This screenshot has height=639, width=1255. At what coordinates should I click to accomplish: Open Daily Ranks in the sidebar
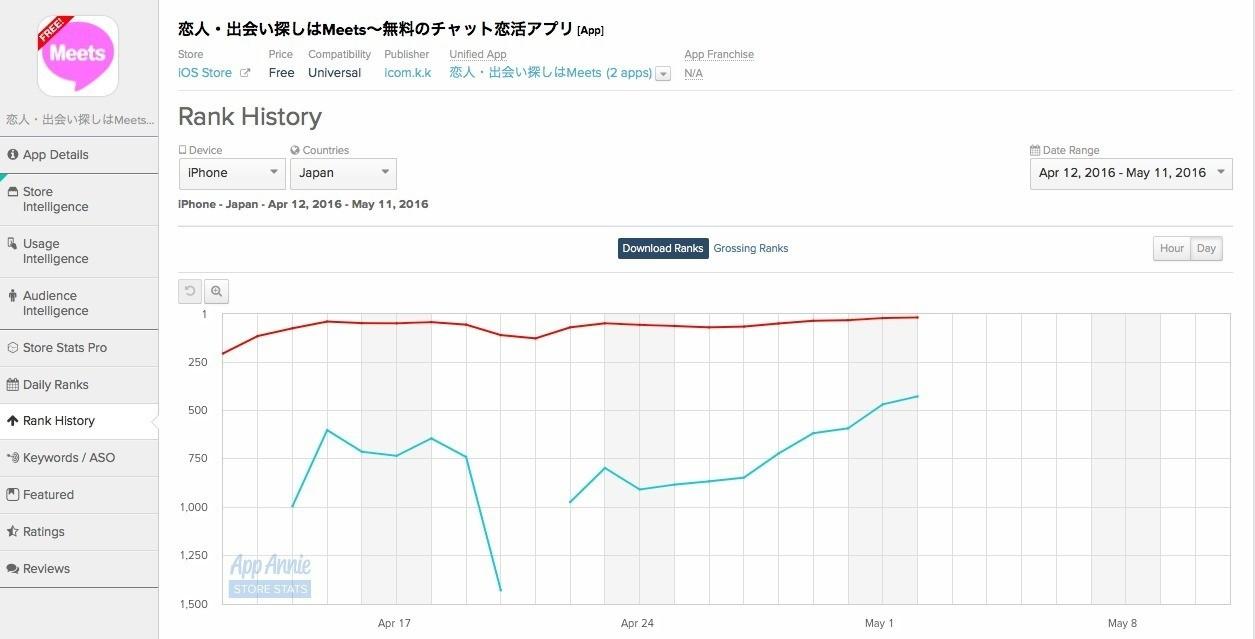click(x=79, y=385)
